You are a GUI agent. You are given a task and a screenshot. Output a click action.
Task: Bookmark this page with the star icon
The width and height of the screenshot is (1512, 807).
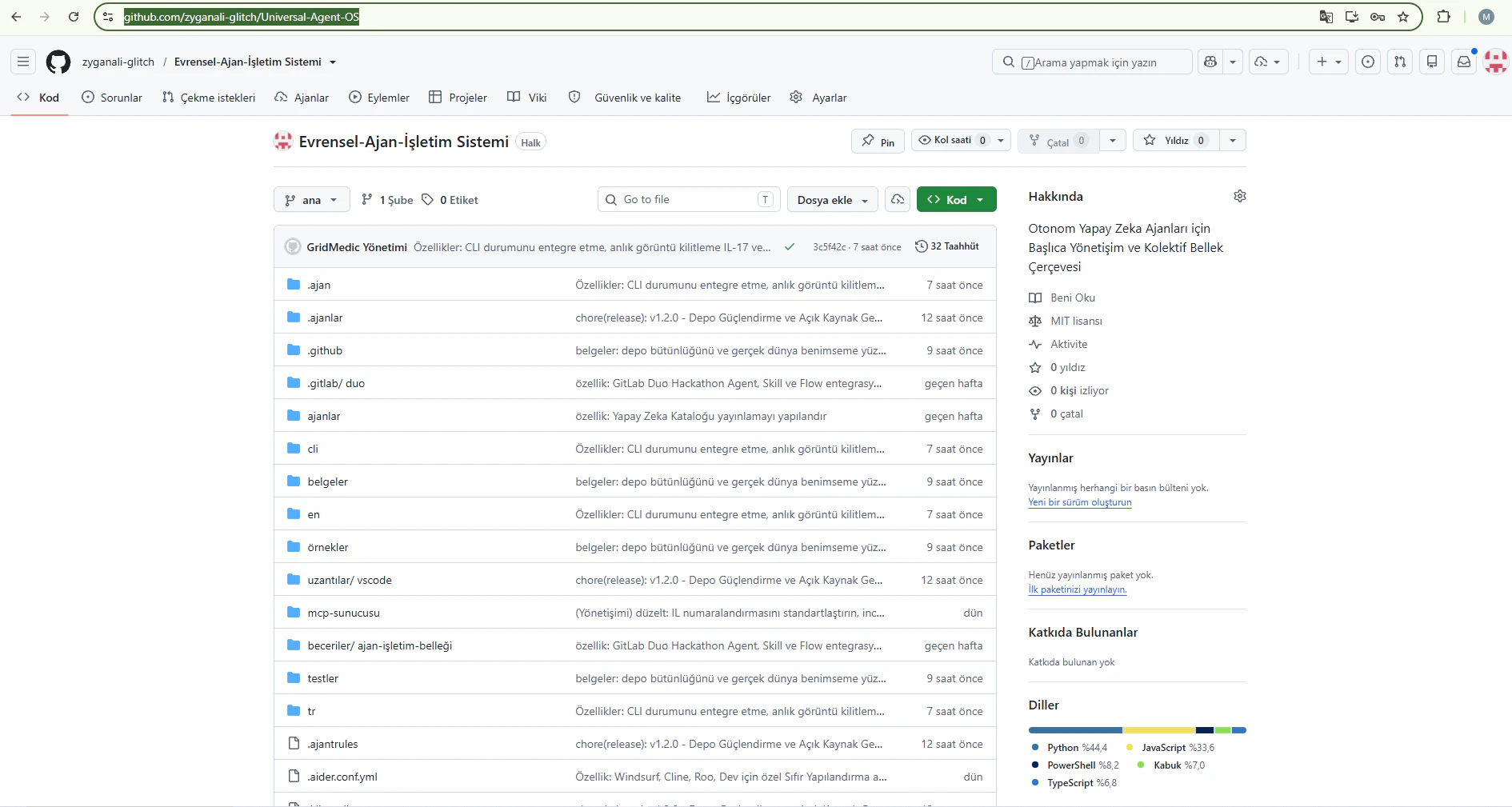pyautogui.click(x=1402, y=17)
